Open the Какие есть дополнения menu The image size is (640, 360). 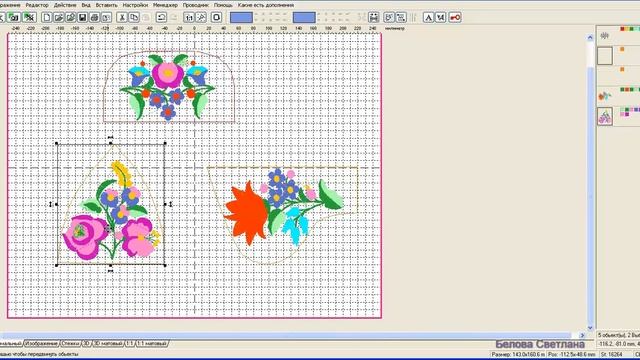(x=266, y=5)
